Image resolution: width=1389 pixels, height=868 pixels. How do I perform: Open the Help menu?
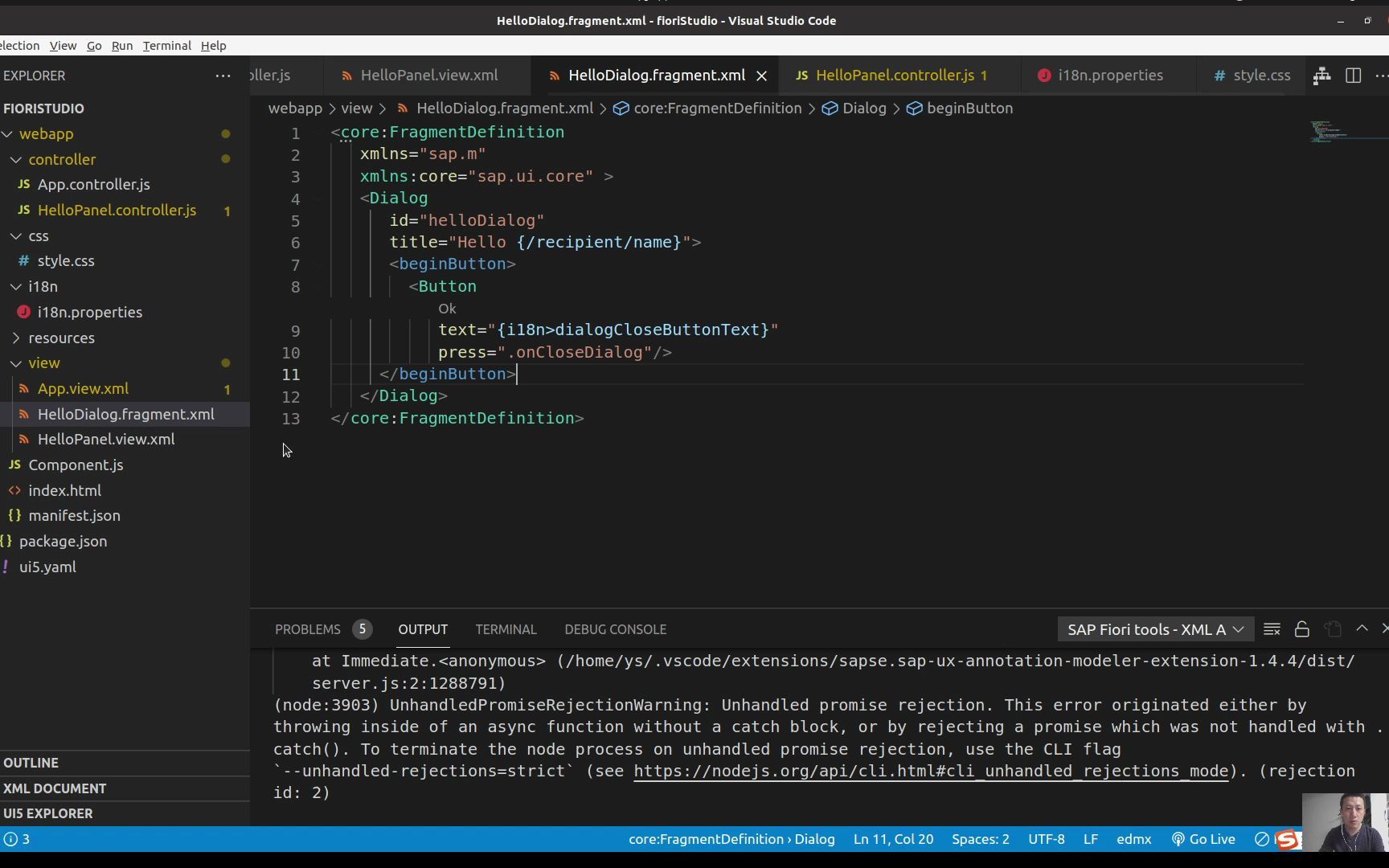pos(213,46)
